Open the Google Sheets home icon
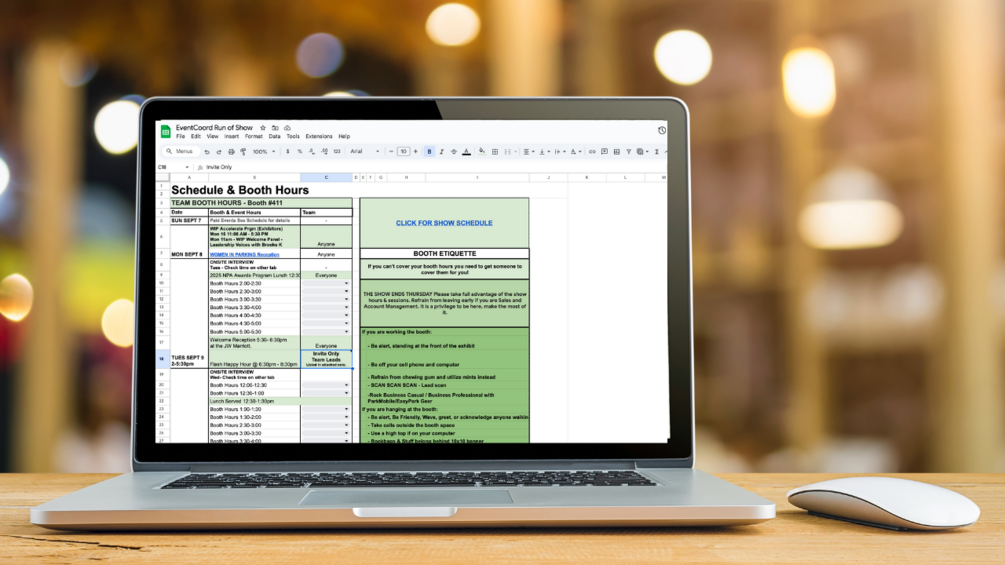The width and height of the screenshot is (1005, 565). pos(165,131)
